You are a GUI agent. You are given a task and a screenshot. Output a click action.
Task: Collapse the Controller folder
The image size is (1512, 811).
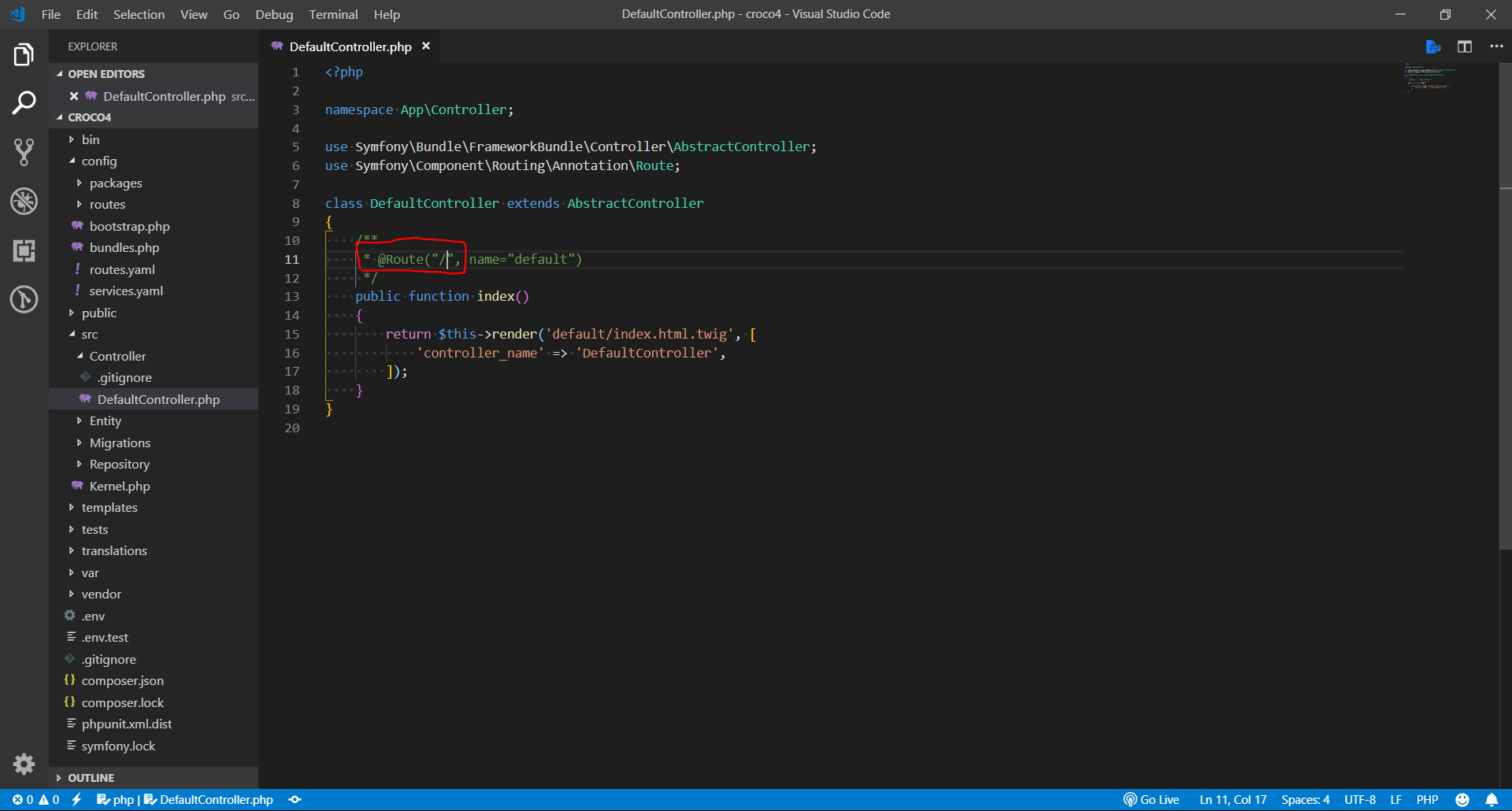click(154, 356)
